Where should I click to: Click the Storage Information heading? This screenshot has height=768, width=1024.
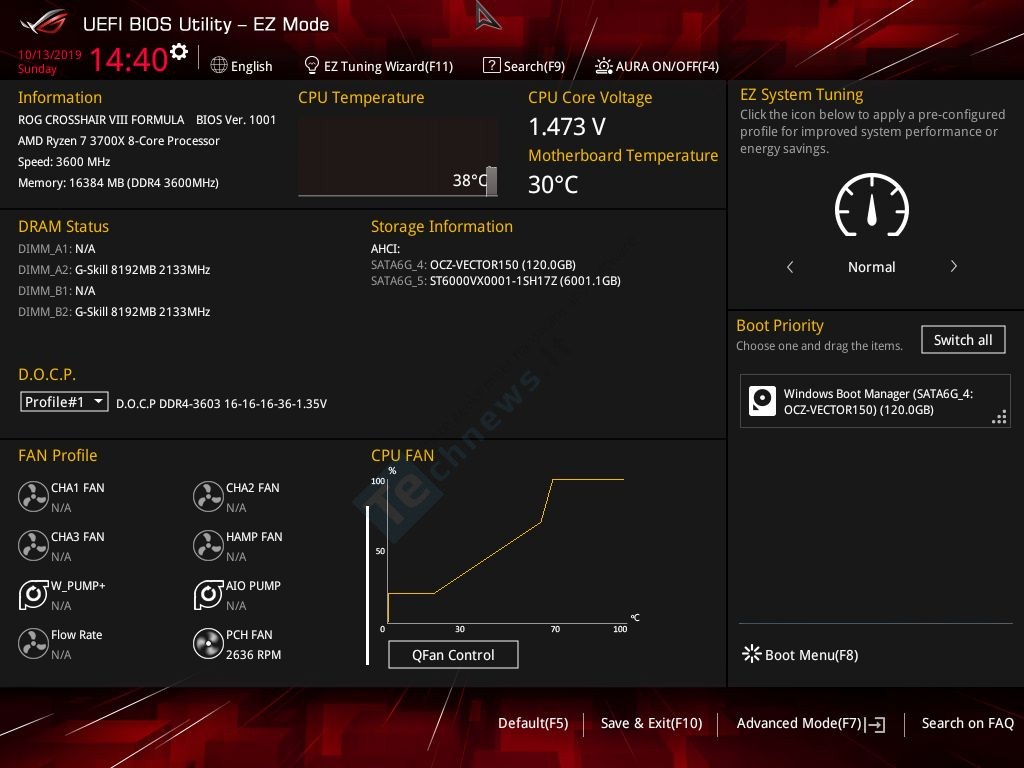click(442, 226)
